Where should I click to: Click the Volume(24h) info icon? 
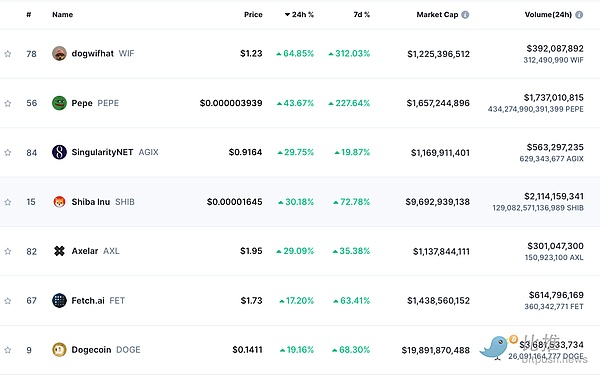579,15
